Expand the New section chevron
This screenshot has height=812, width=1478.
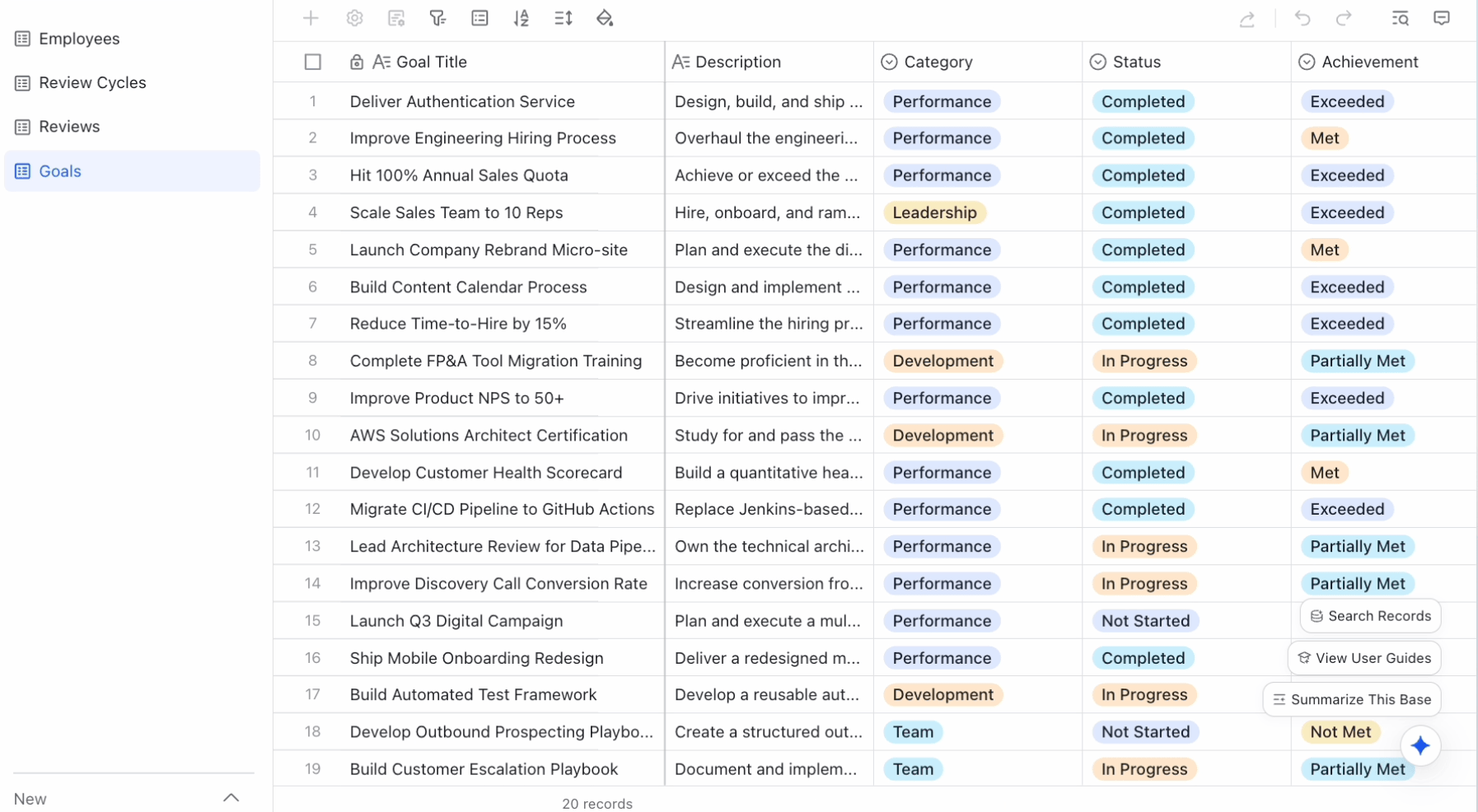[232, 797]
